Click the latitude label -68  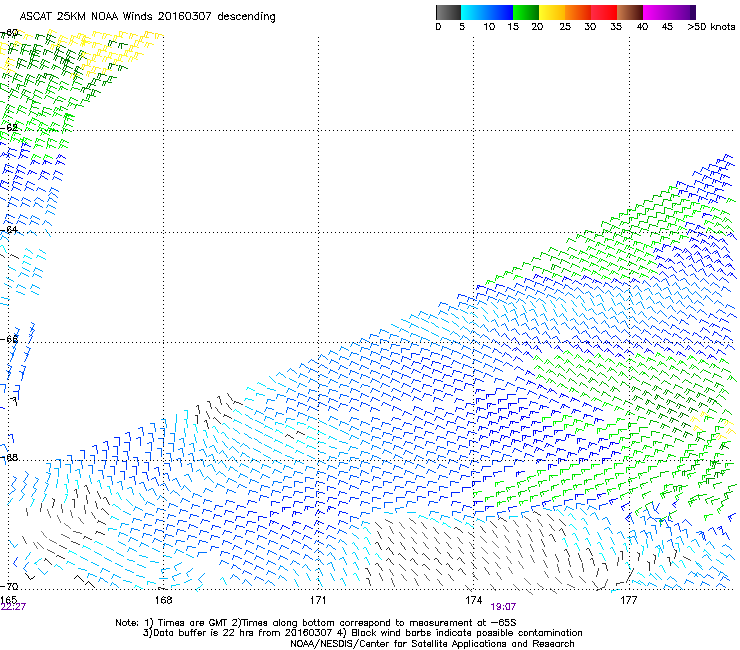[x=9, y=457]
